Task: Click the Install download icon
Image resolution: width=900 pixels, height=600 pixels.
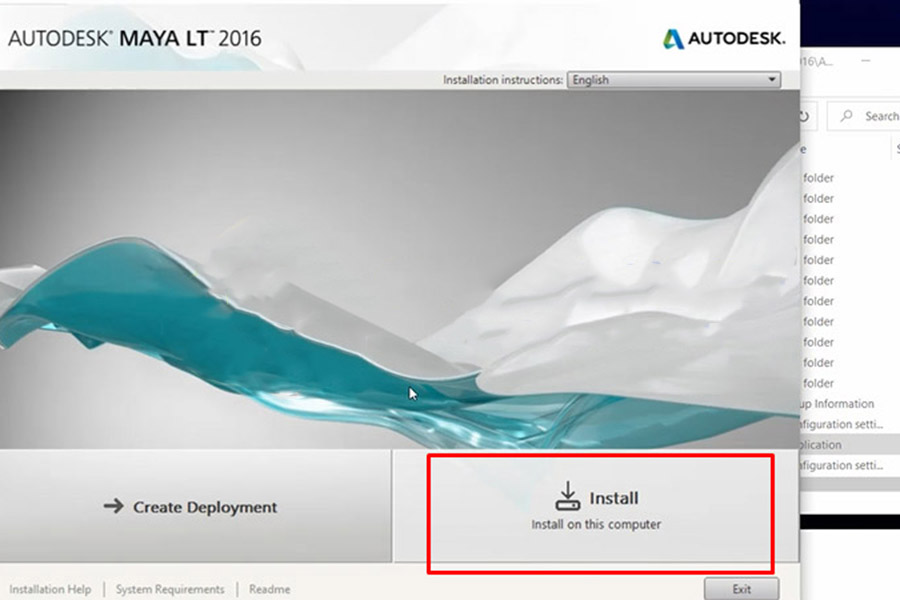Action: tap(568, 496)
